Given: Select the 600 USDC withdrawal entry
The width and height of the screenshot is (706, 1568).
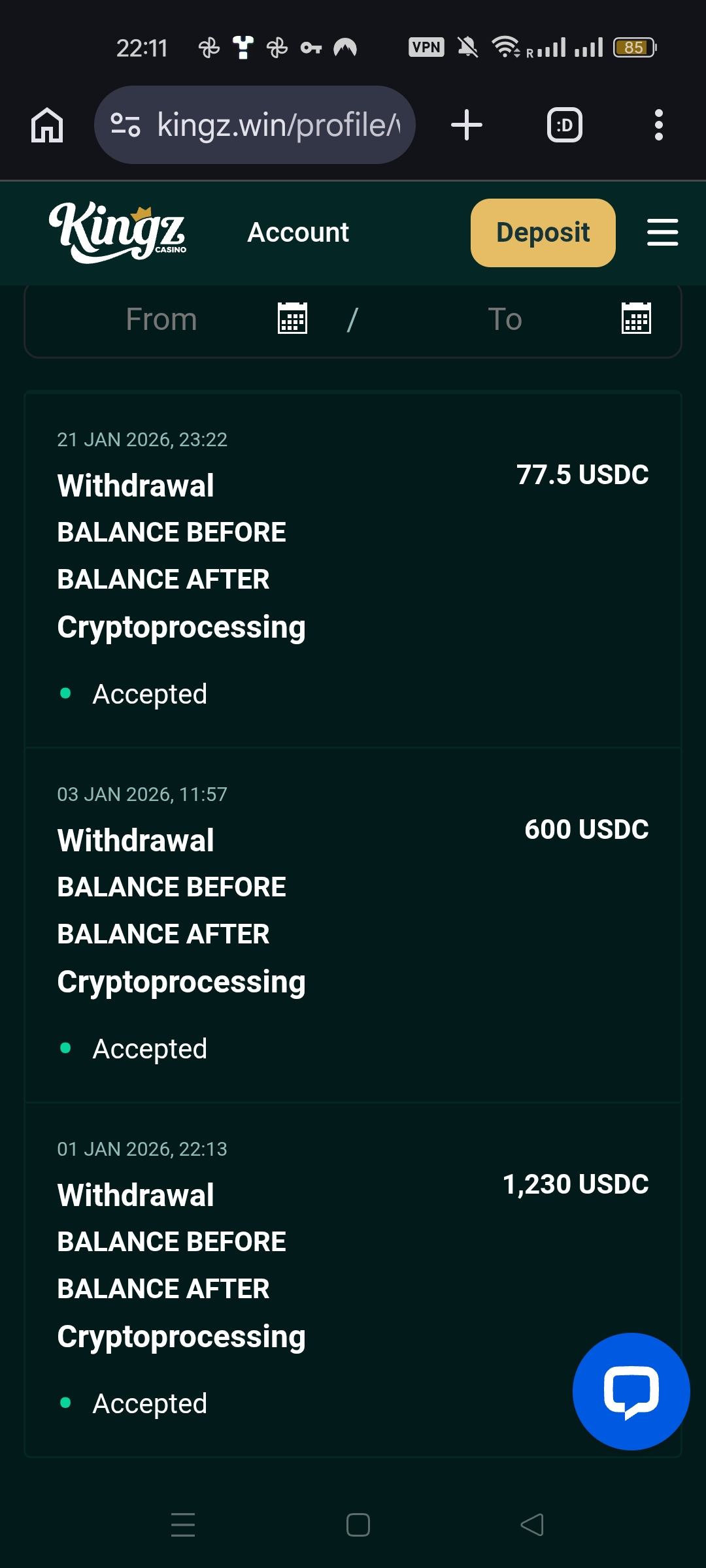Looking at the screenshot, I should (353, 923).
